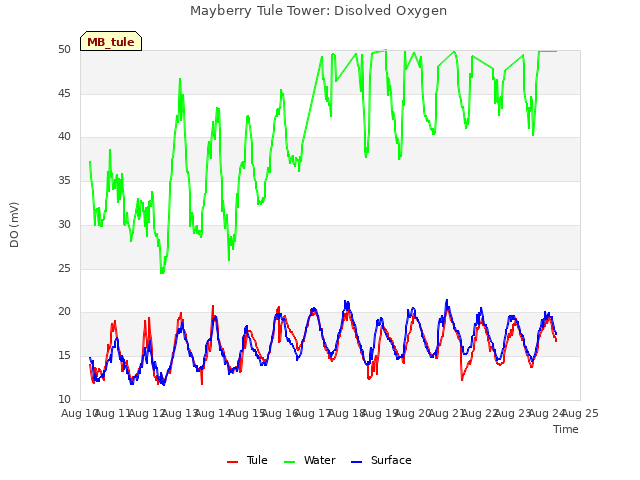Click the 20 y-axis tick label

[x=64, y=312]
